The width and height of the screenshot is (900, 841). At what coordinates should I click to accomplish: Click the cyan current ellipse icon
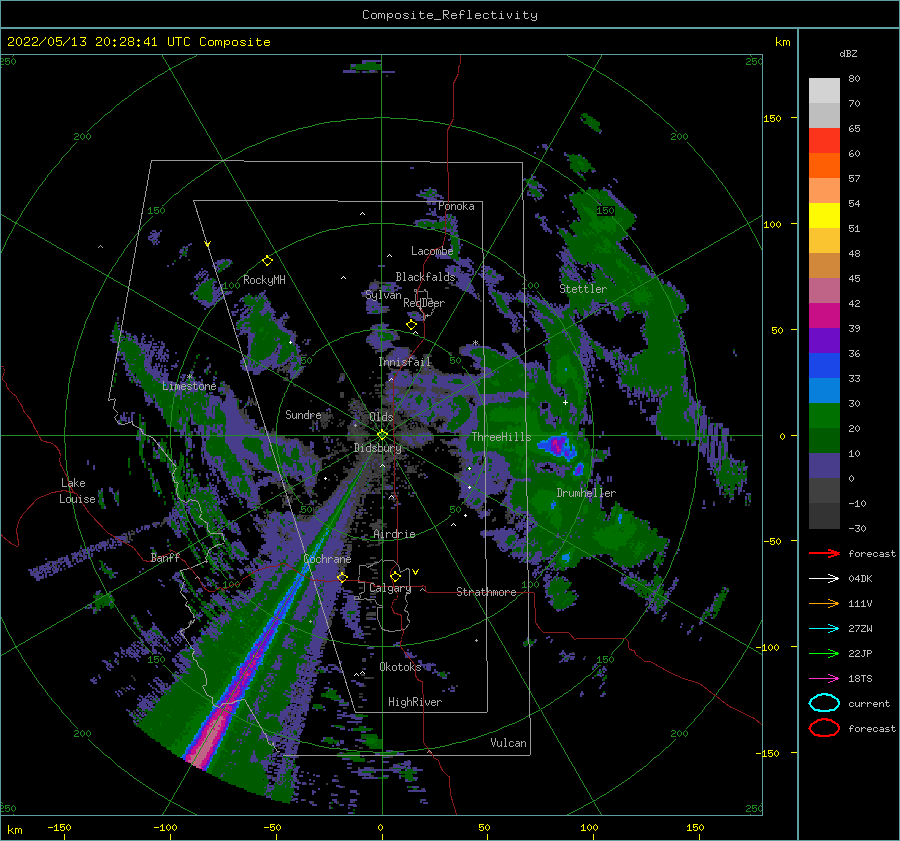tap(824, 703)
